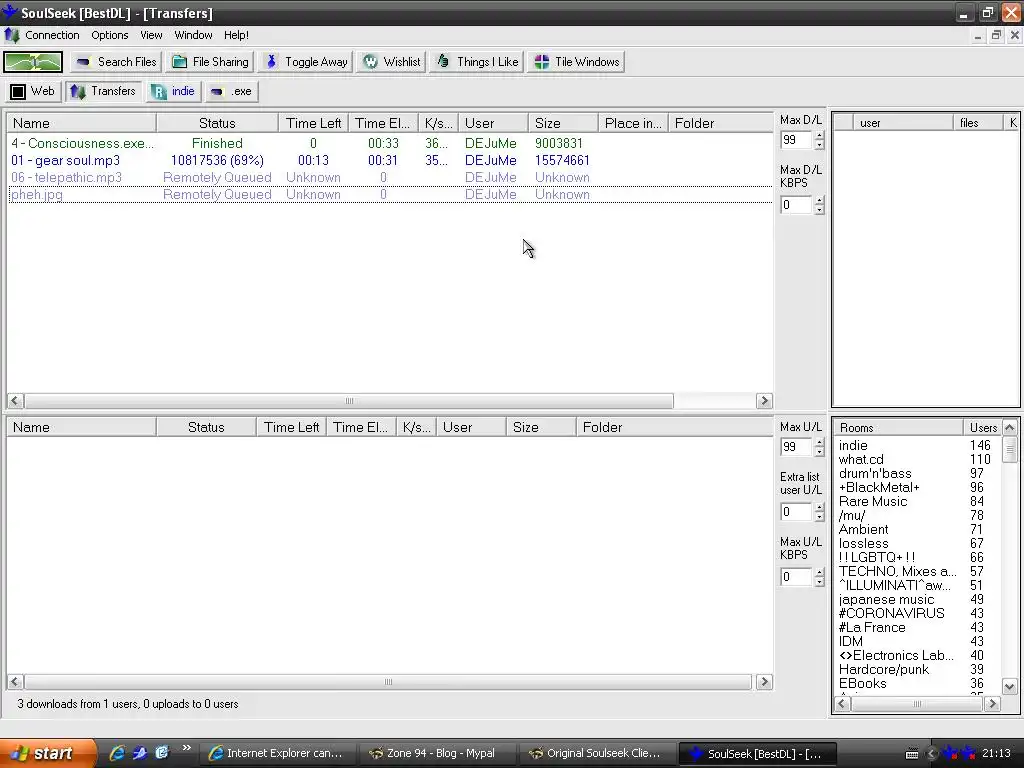Open the Help! menu

(x=236, y=35)
